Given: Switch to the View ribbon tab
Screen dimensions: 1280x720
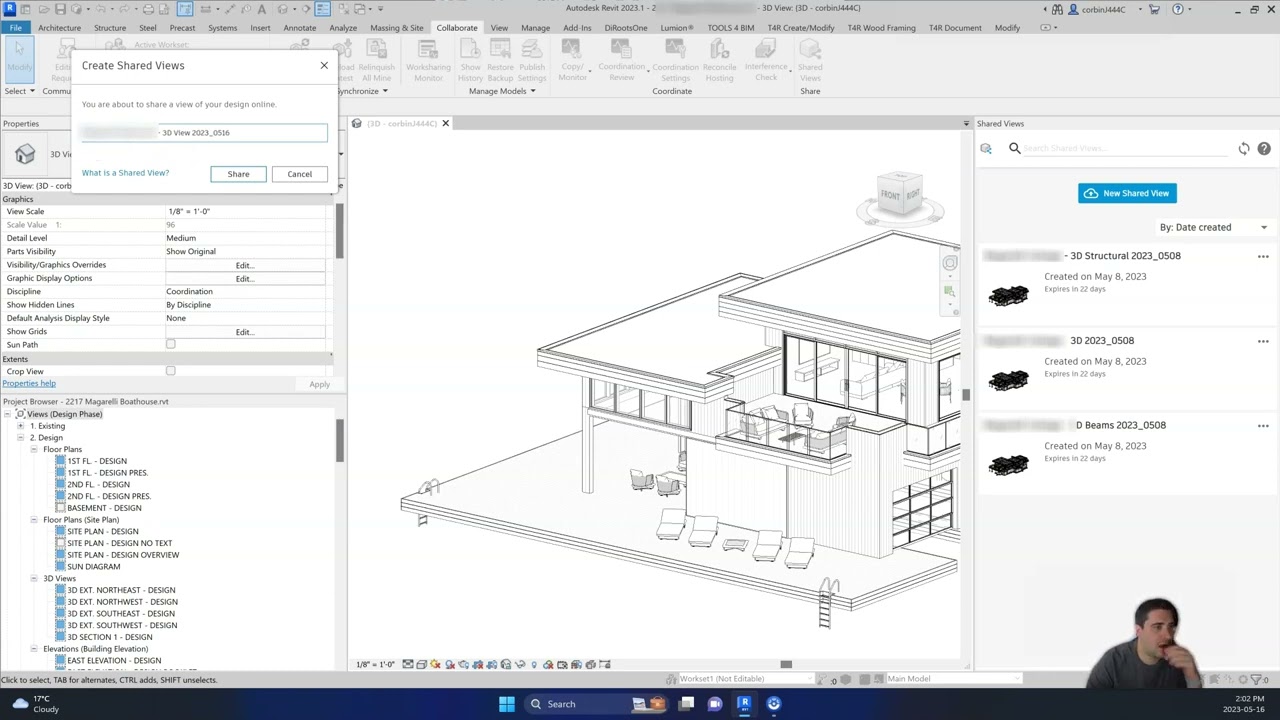Looking at the screenshot, I should tap(499, 28).
